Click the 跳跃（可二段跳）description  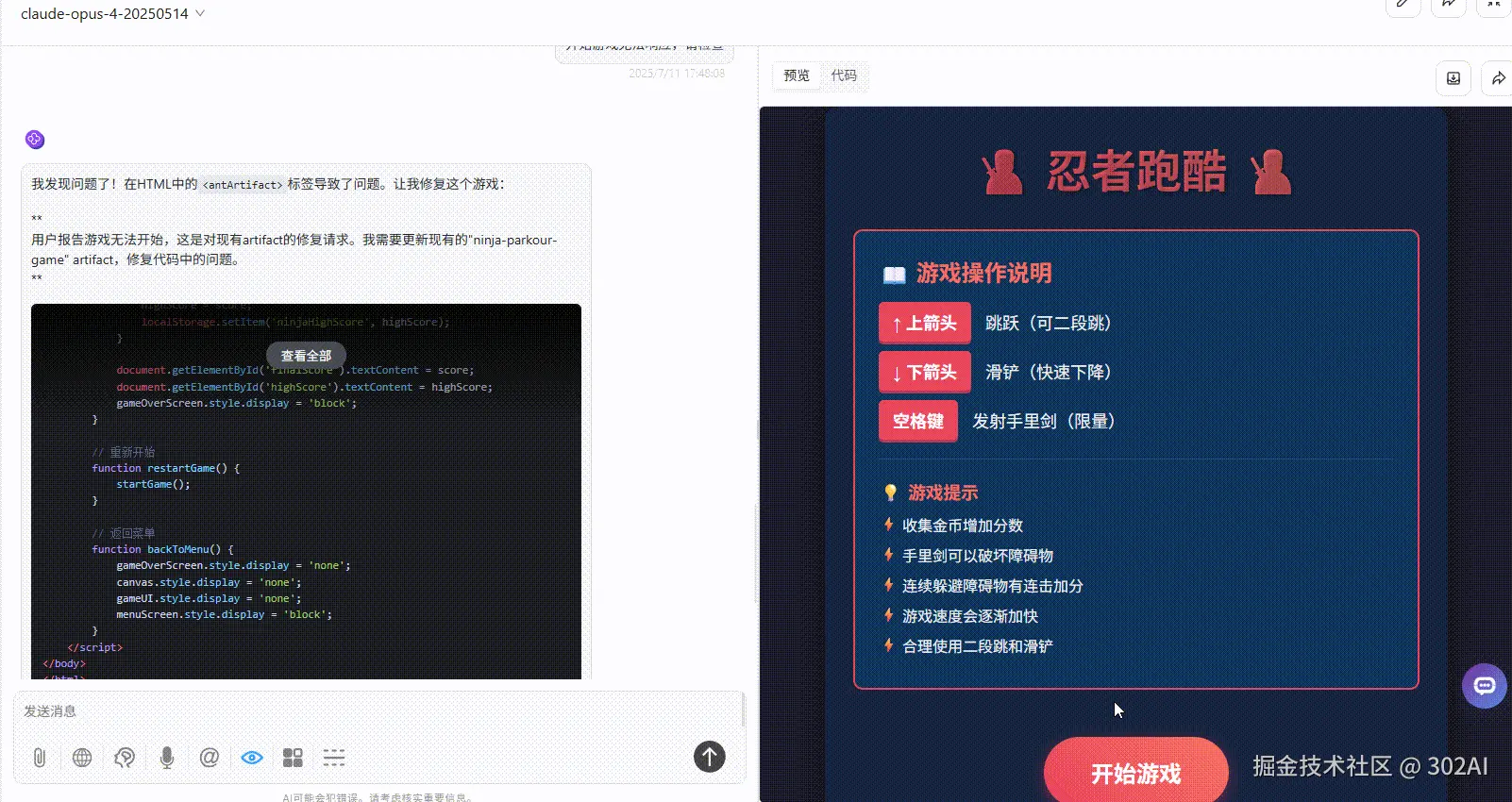[1051, 323]
